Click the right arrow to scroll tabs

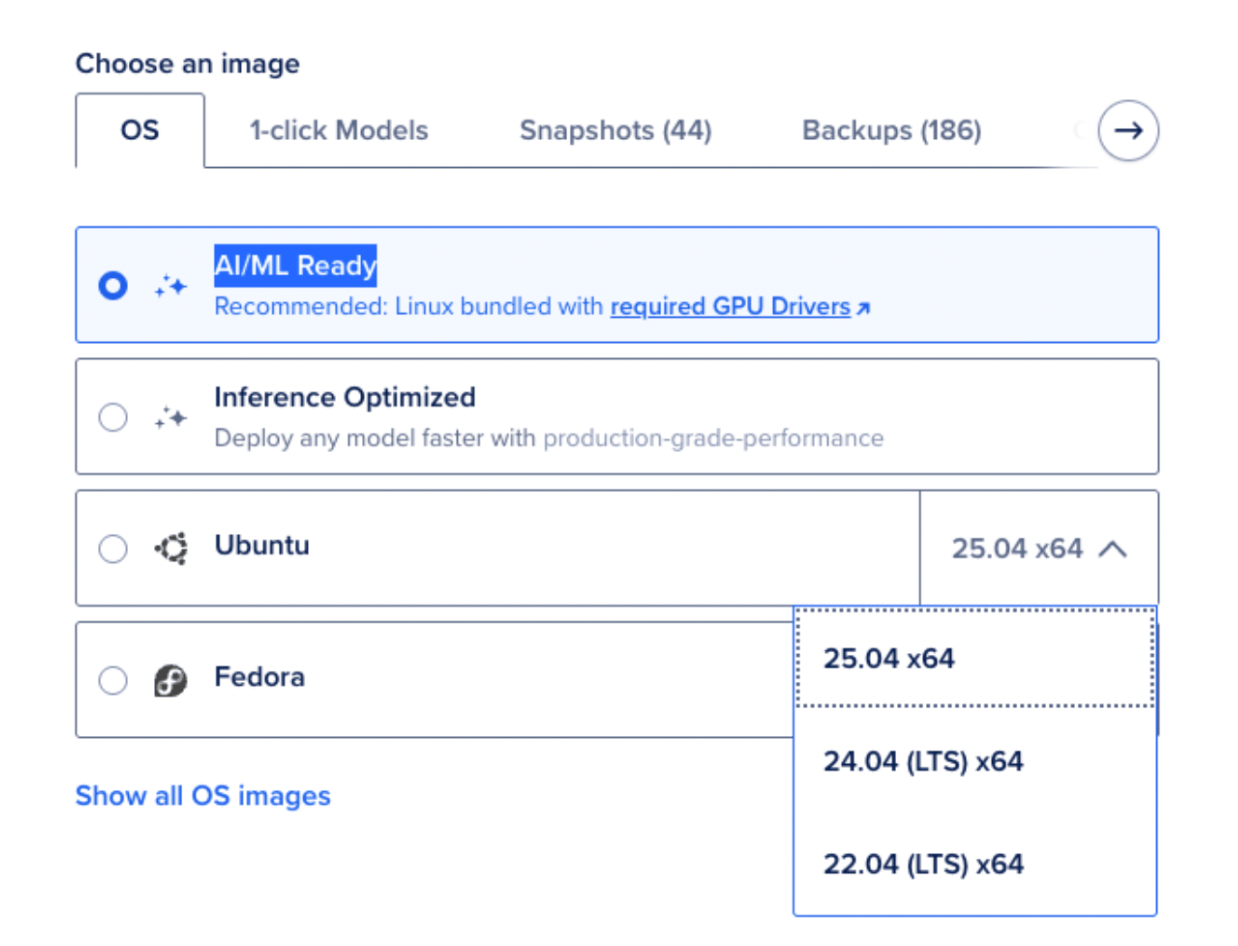1128,131
